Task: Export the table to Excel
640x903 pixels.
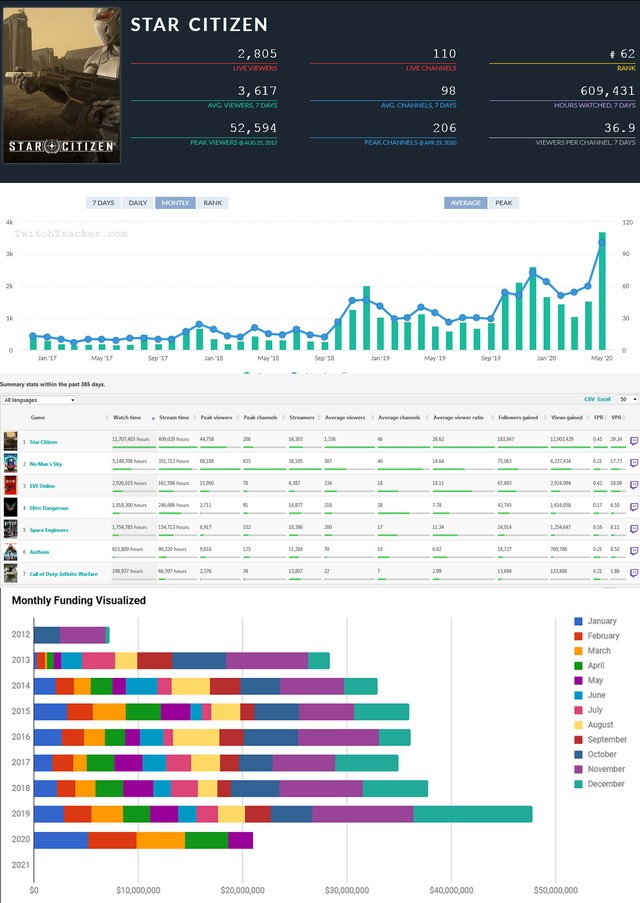Action: (x=604, y=399)
